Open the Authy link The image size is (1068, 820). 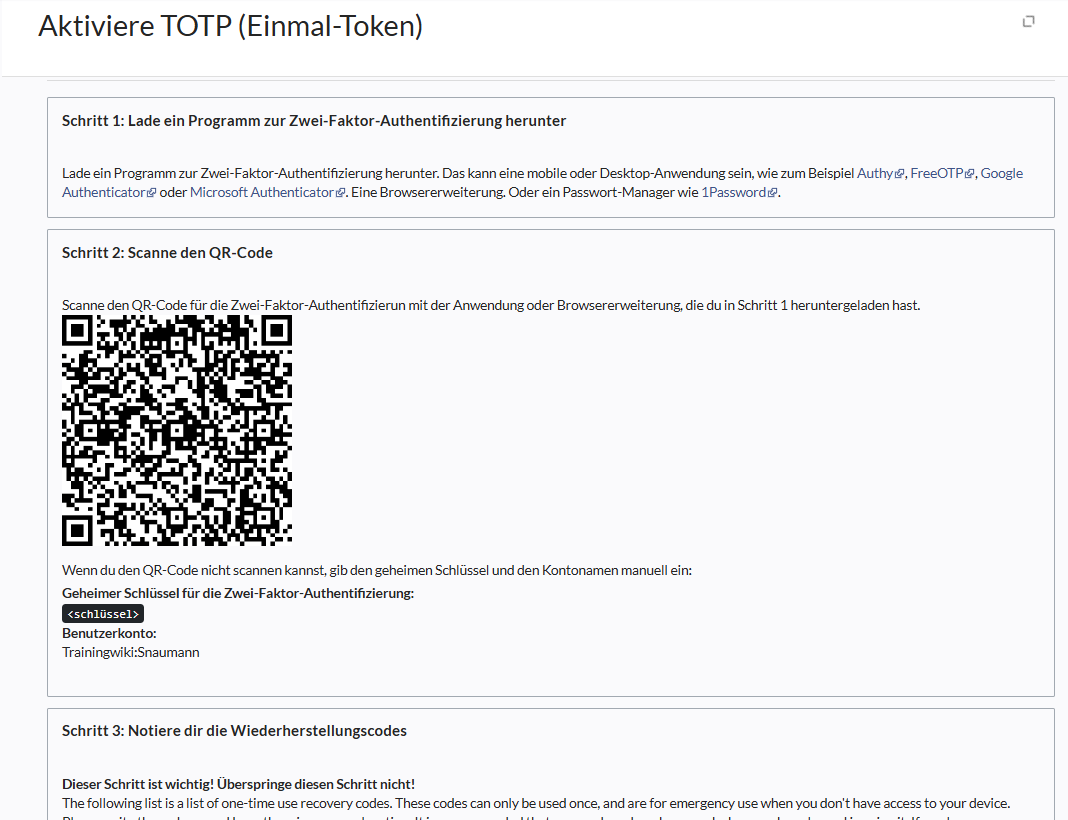pyautogui.click(x=874, y=173)
